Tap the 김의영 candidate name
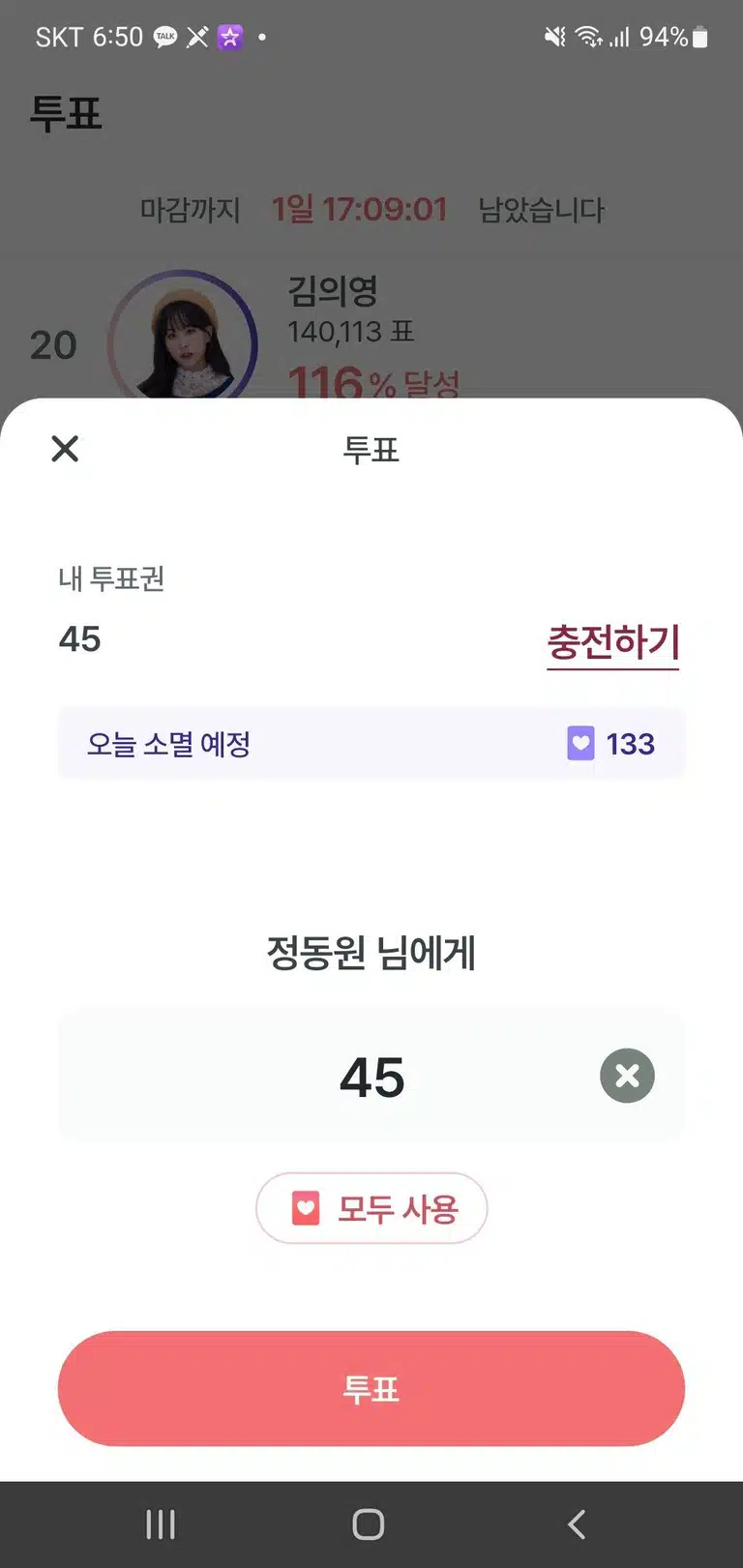743x1568 pixels. (333, 290)
